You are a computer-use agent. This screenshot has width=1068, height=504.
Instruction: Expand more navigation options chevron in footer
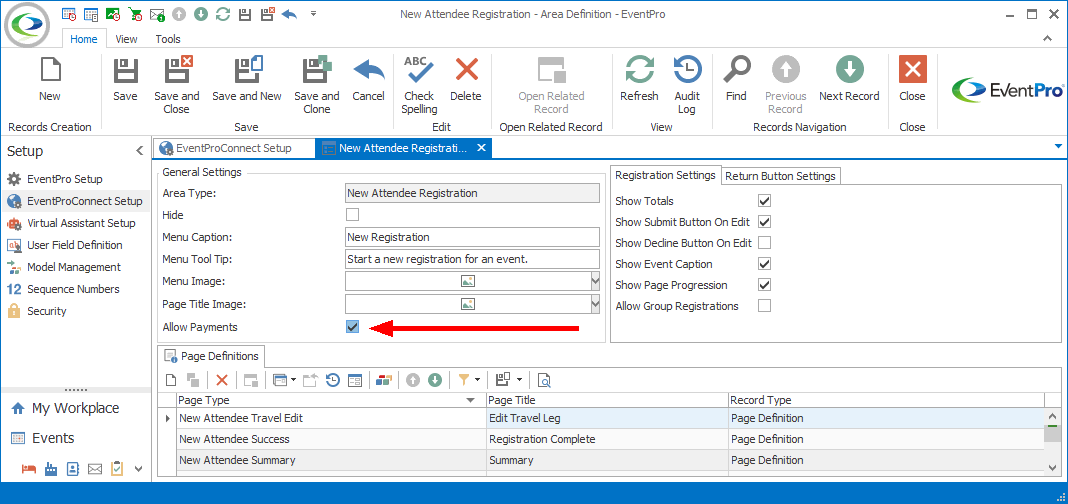pyautogui.click(x=138, y=469)
